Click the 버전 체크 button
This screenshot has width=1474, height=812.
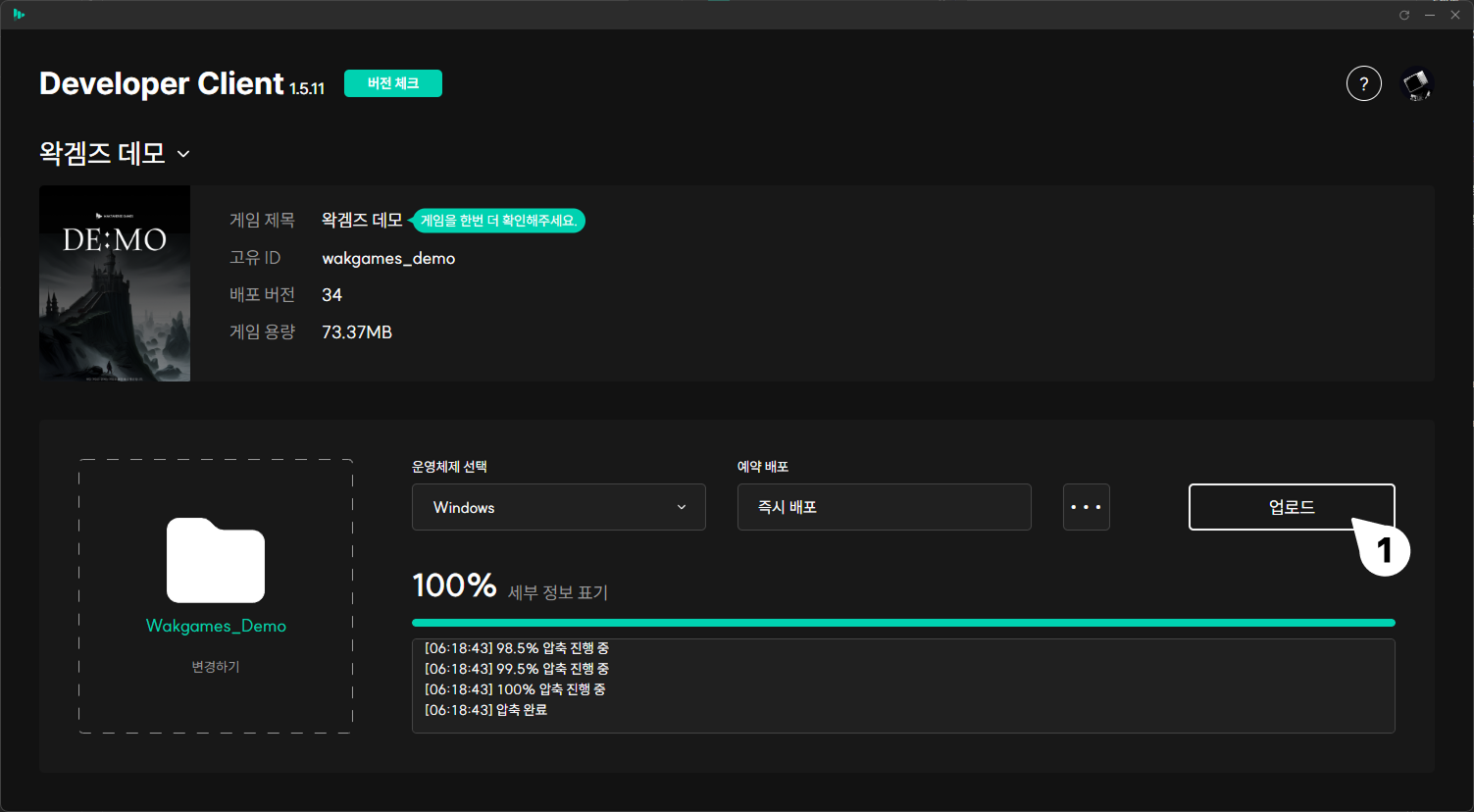pyautogui.click(x=393, y=83)
